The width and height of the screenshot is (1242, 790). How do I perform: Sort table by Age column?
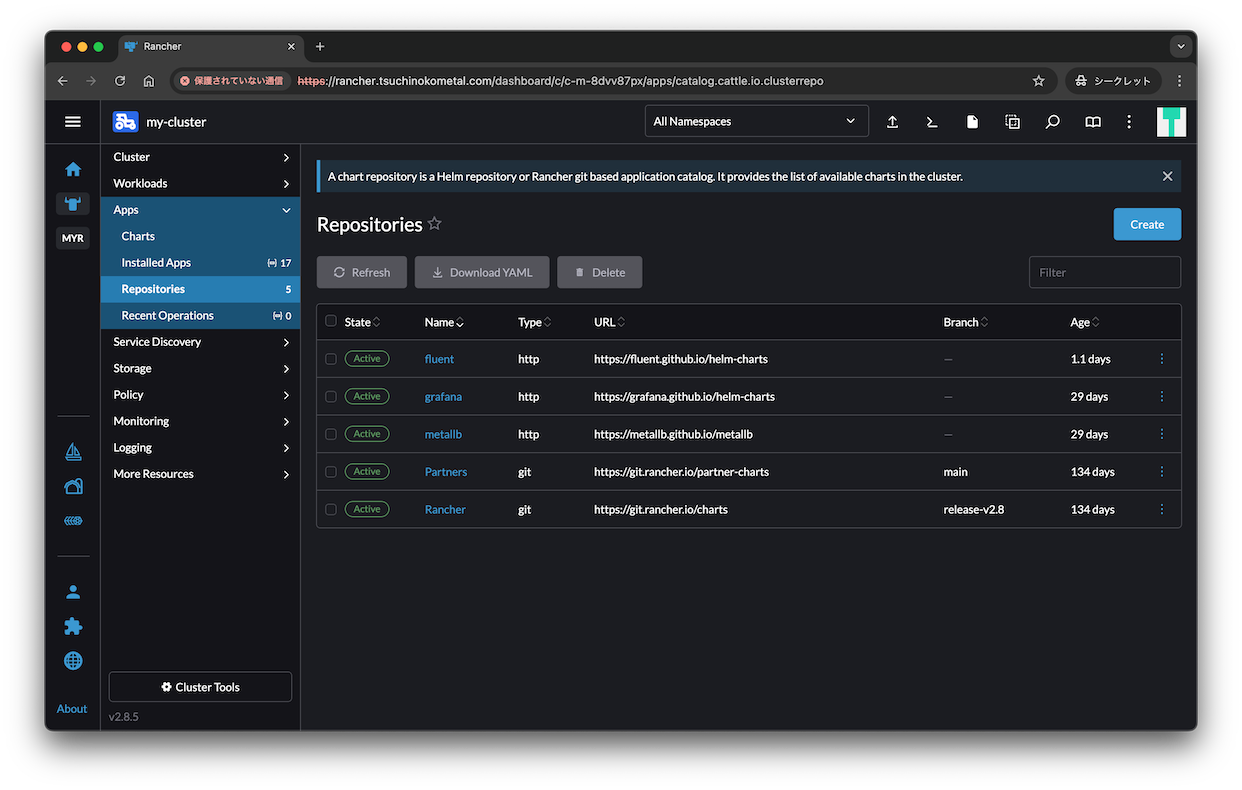tap(1085, 322)
